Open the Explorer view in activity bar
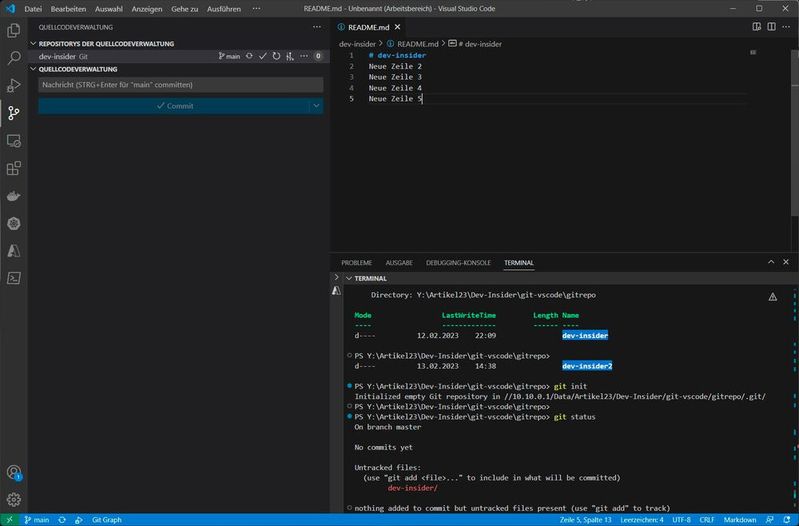This screenshot has width=799, height=526. coord(14,31)
